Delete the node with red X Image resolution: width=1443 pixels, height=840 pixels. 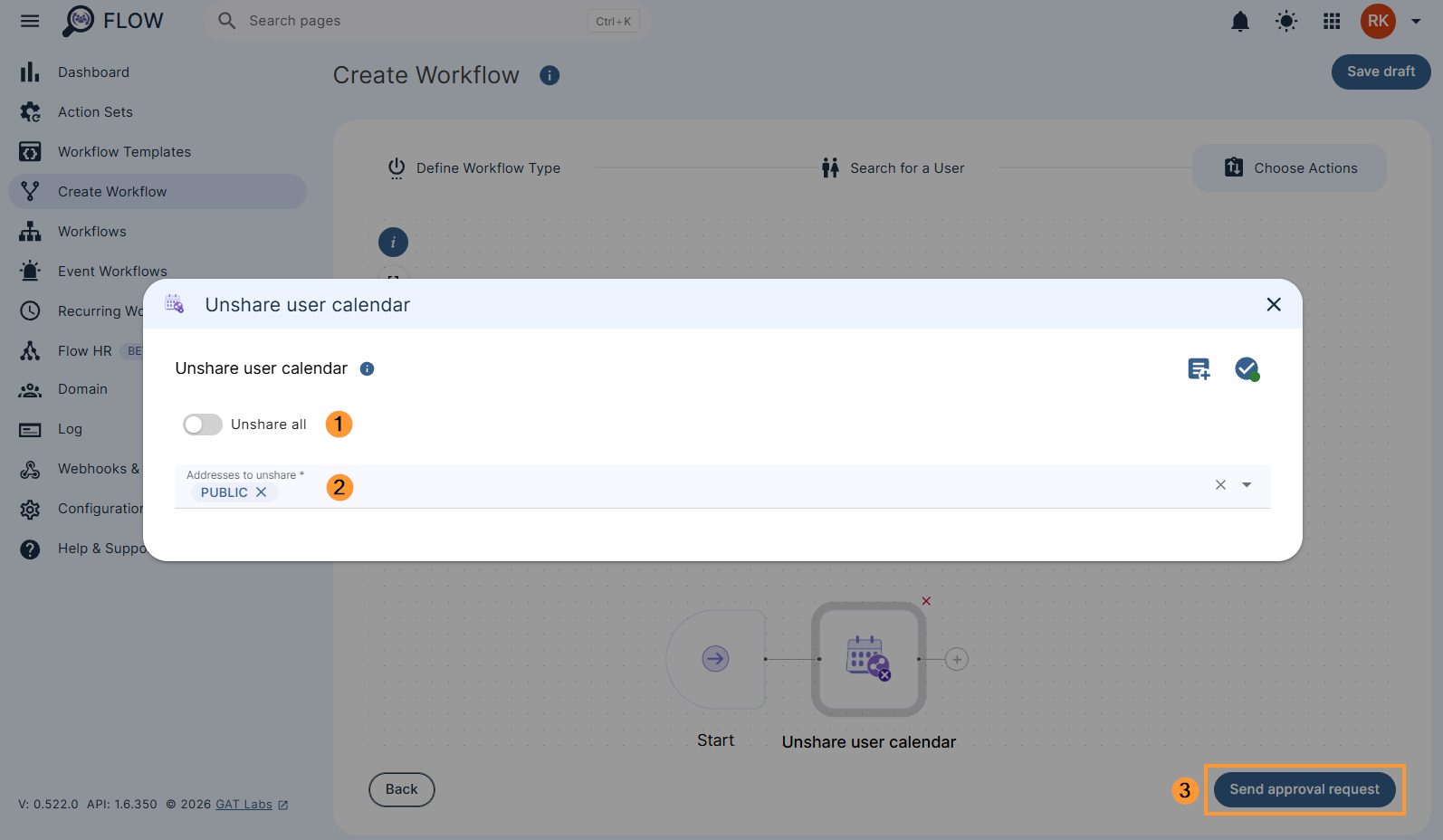tap(926, 601)
